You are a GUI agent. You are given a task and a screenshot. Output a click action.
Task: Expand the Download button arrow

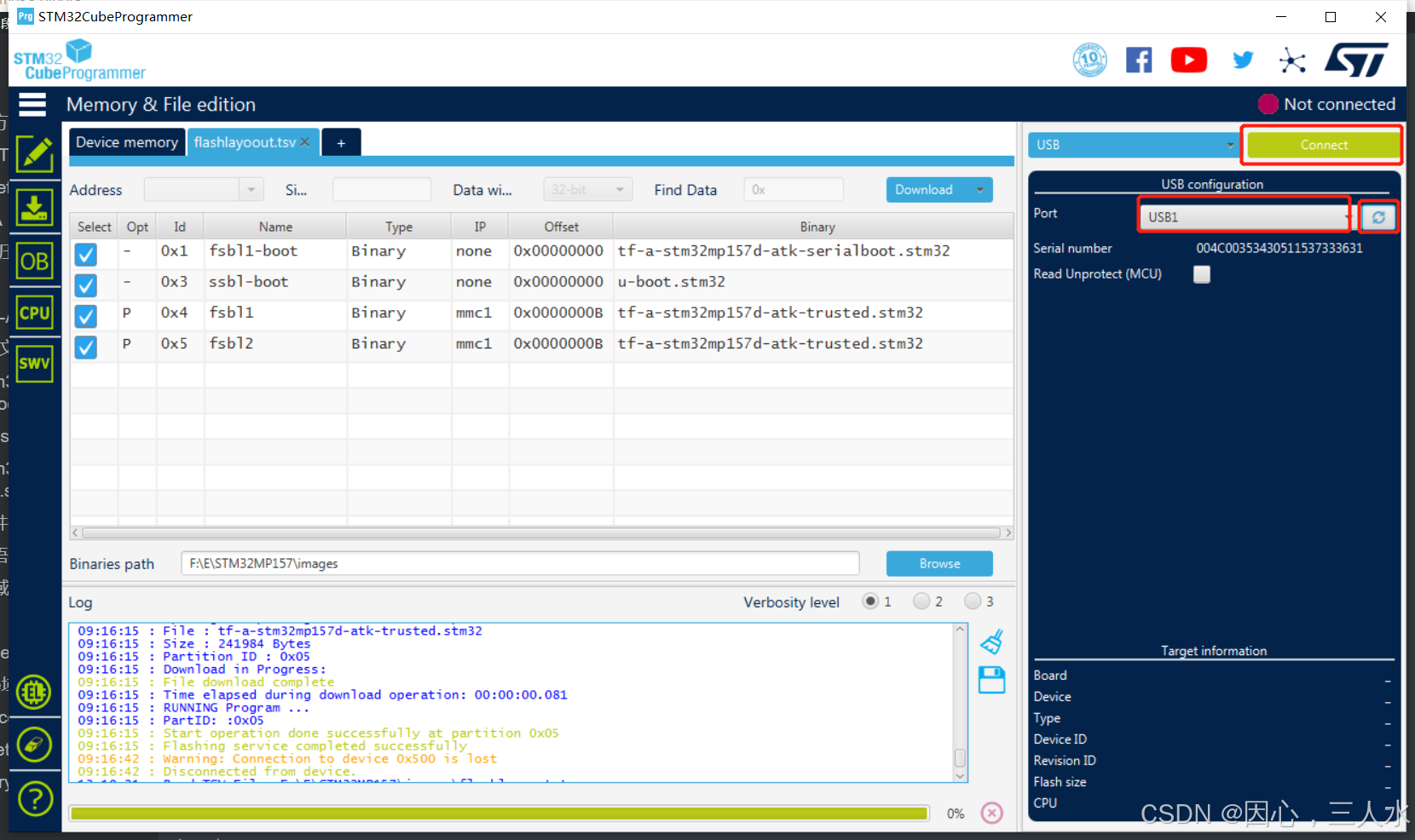point(980,190)
